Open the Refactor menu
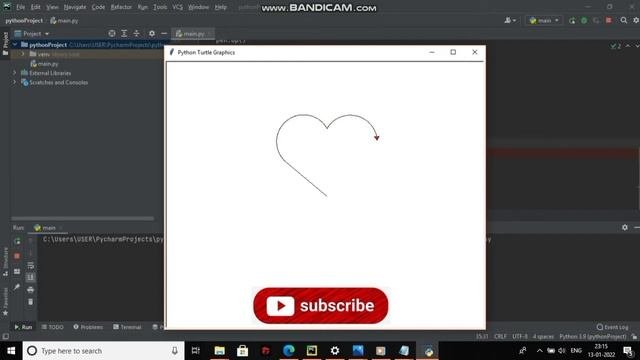The image size is (640, 360). coord(121,7)
